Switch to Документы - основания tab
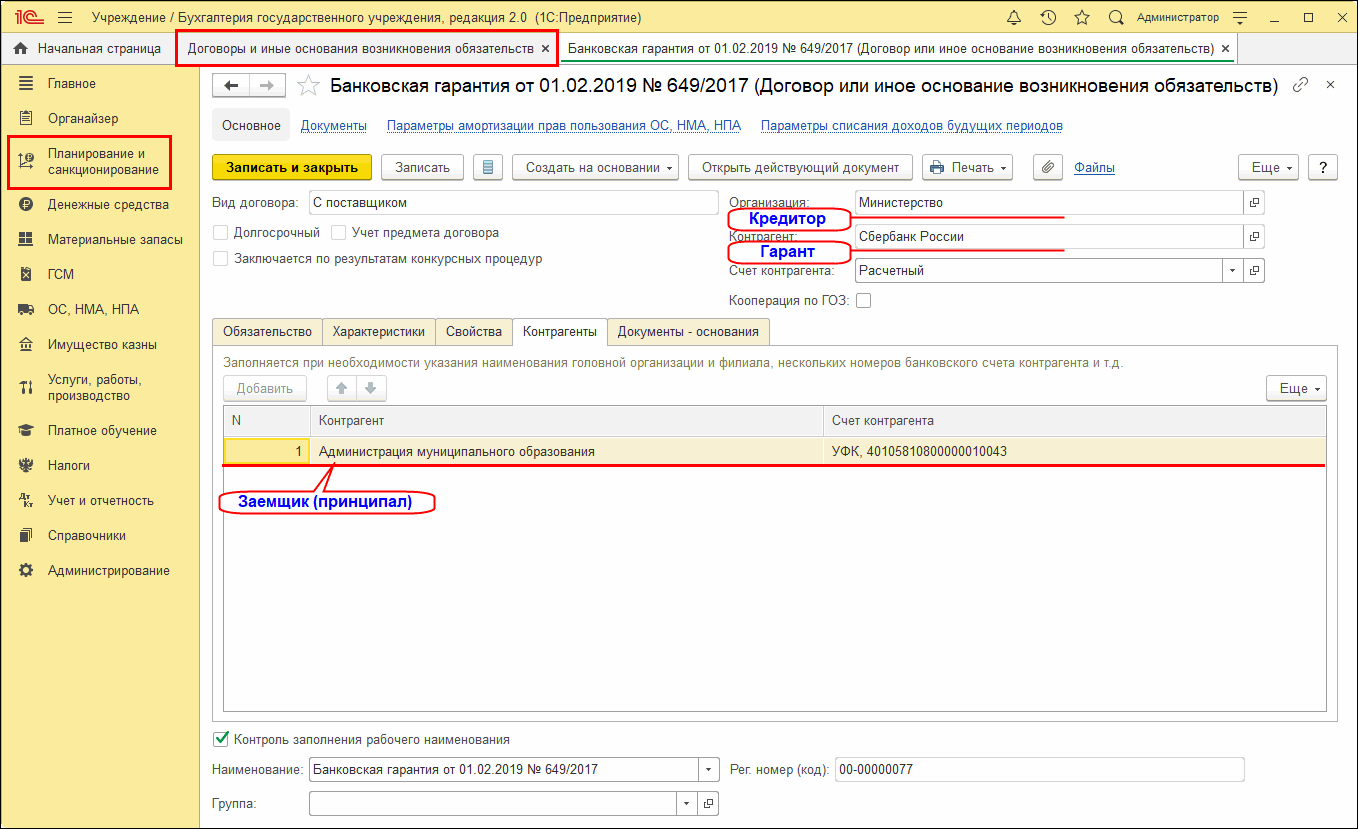The height and width of the screenshot is (829, 1358). (688, 332)
